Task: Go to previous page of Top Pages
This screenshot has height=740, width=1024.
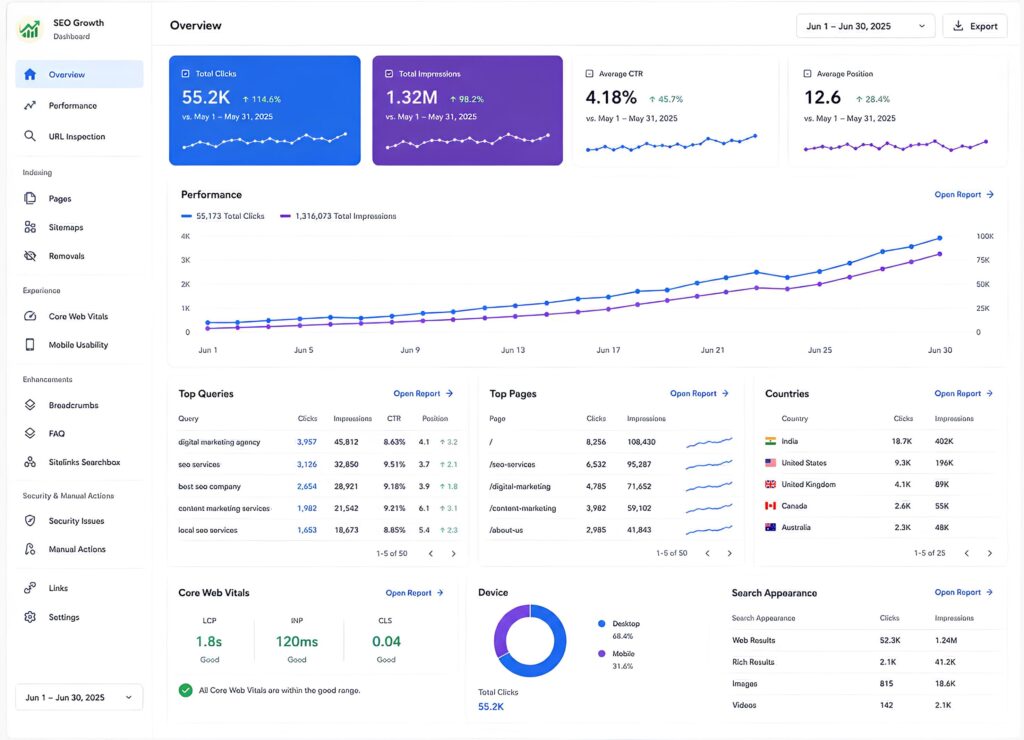Action: (x=707, y=553)
